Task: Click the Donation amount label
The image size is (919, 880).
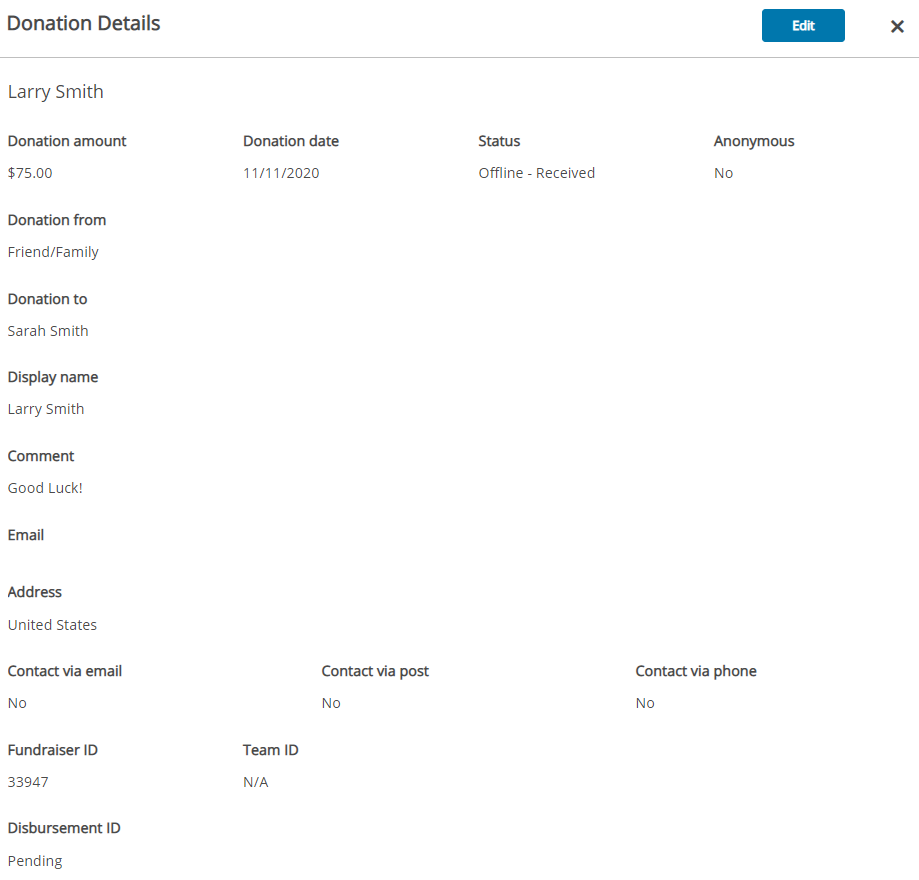Action: [x=67, y=141]
